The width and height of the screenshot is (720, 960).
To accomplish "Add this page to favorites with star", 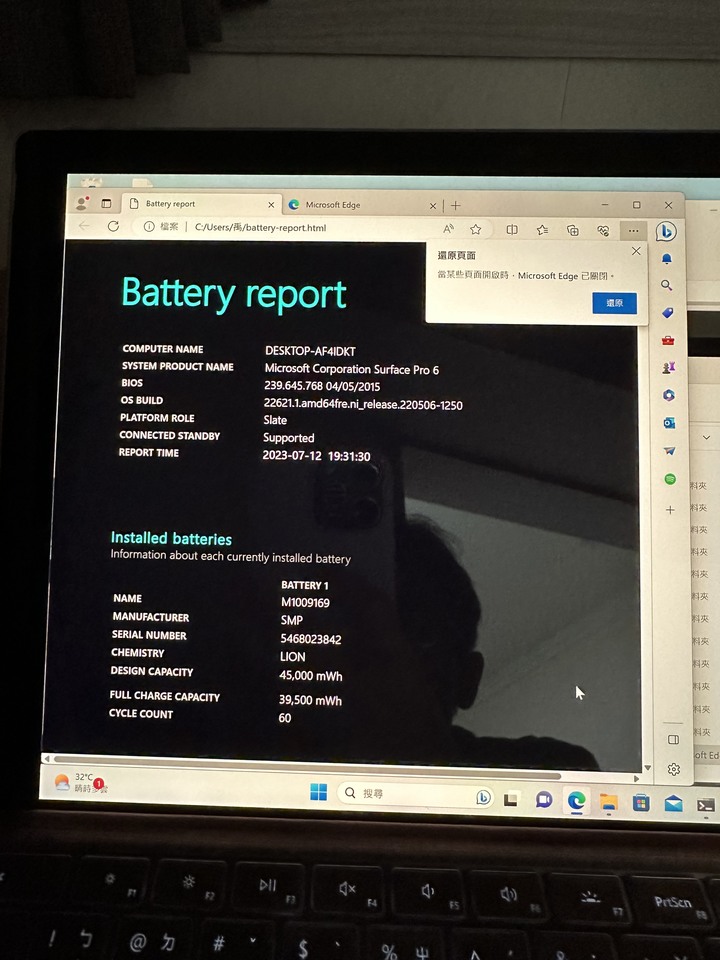I will (x=476, y=229).
